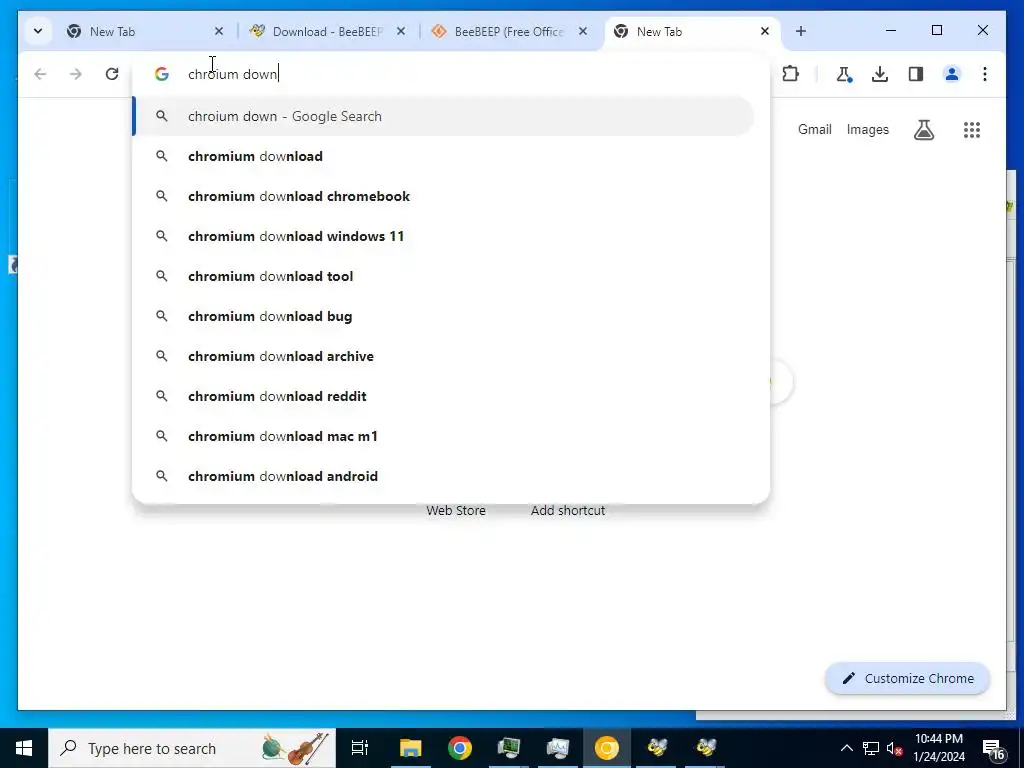Screen dimensions: 1024x768
Task: Switch to the first New Tab
Action: (145, 31)
